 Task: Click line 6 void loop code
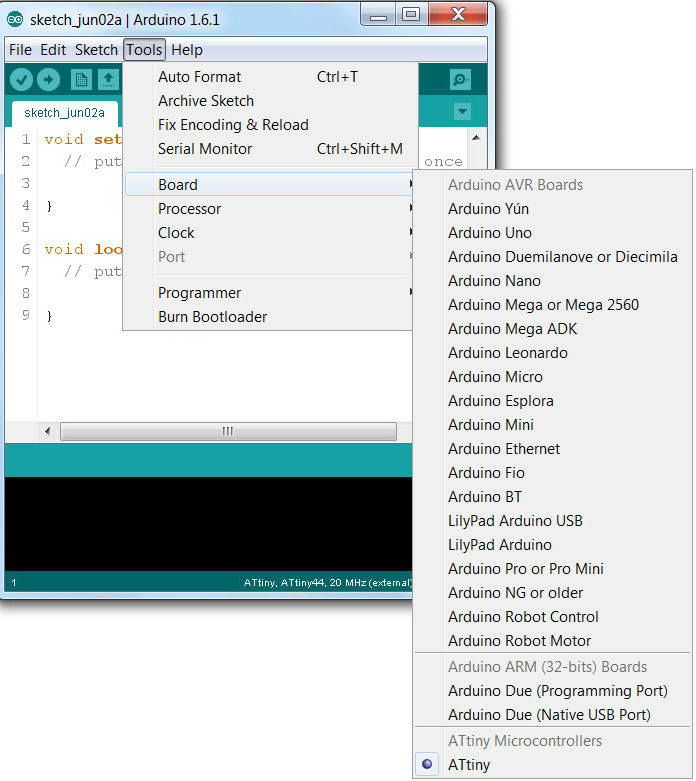tap(83, 249)
